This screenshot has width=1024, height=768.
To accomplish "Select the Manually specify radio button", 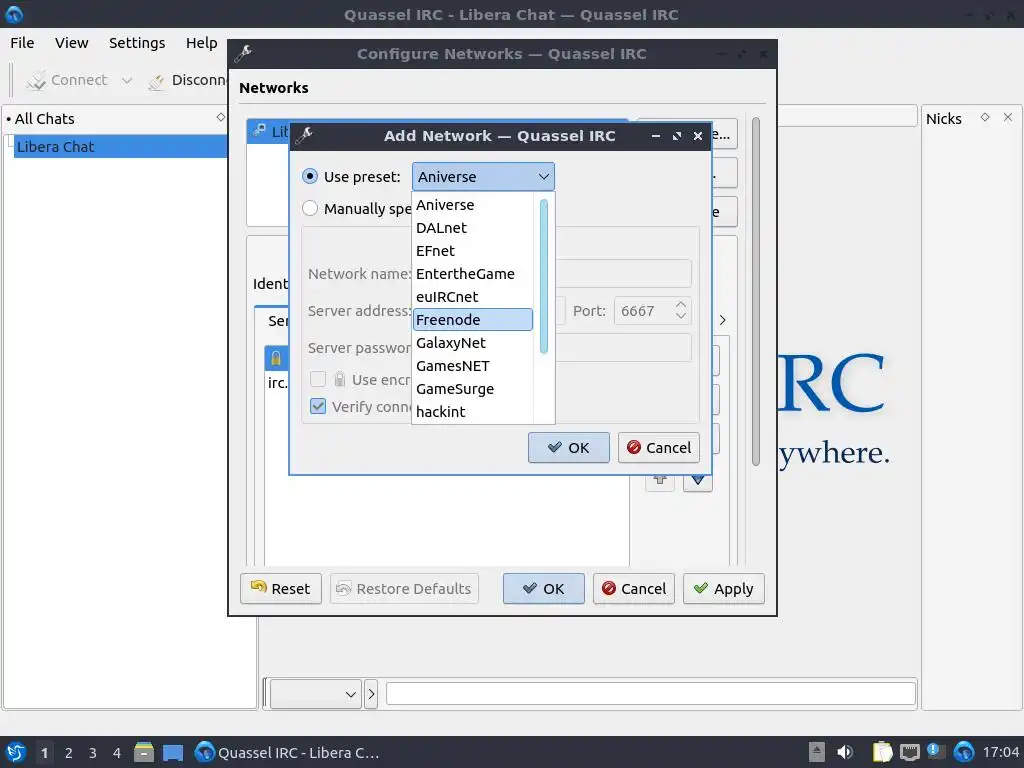I will (x=310, y=208).
